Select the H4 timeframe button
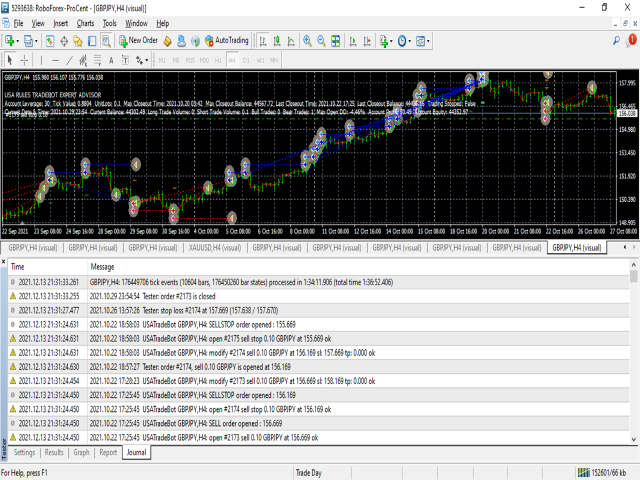This screenshot has width=640, height=480. point(232,60)
